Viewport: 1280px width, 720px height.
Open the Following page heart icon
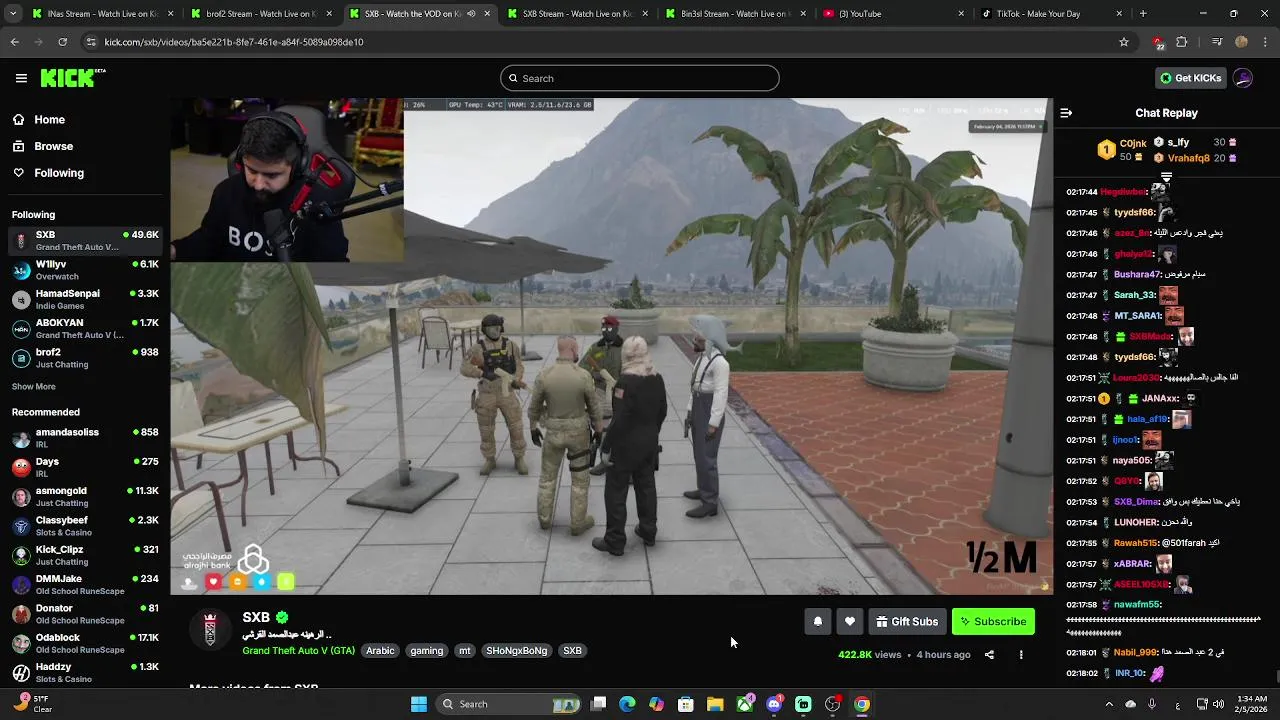pyautogui.click(x=18, y=173)
